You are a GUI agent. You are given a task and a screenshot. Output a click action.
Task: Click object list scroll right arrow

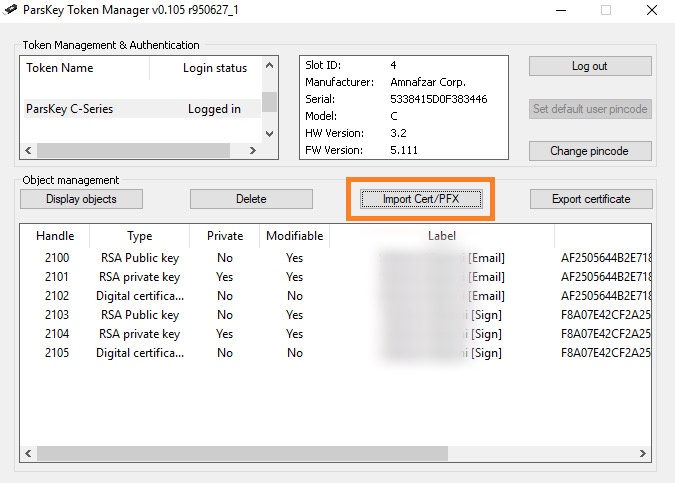[643, 453]
